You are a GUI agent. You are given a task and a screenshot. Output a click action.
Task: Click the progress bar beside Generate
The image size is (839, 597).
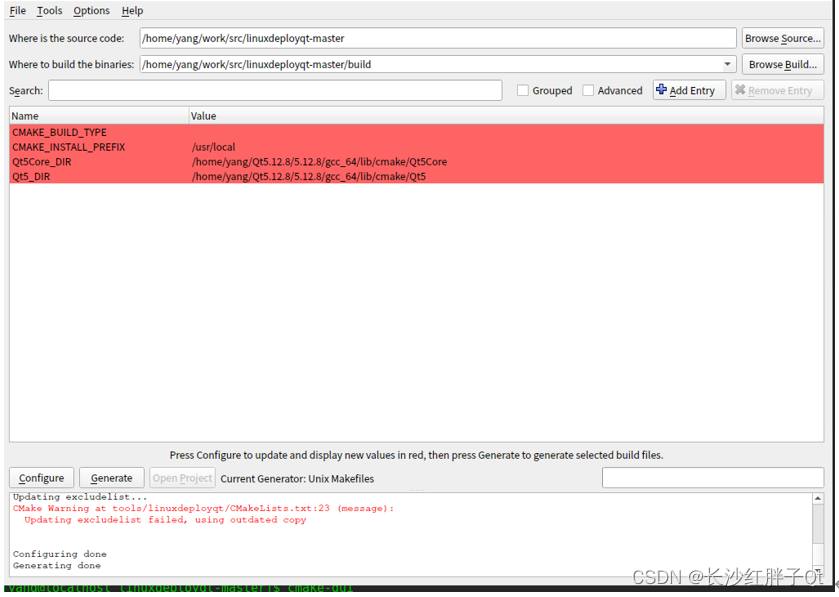pyautogui.click(x=712, y=477)
